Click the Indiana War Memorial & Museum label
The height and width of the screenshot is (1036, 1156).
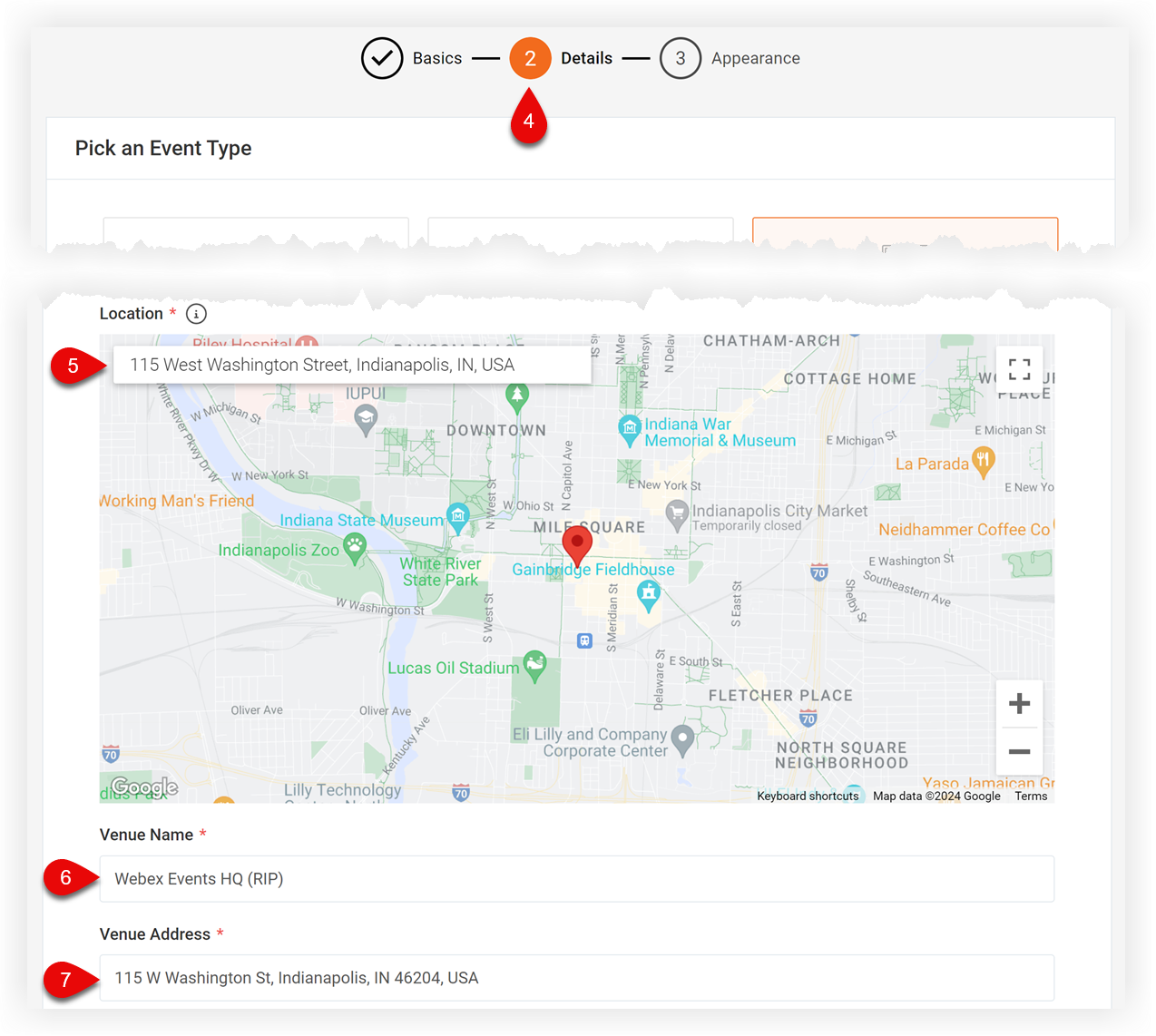point(720,433)
